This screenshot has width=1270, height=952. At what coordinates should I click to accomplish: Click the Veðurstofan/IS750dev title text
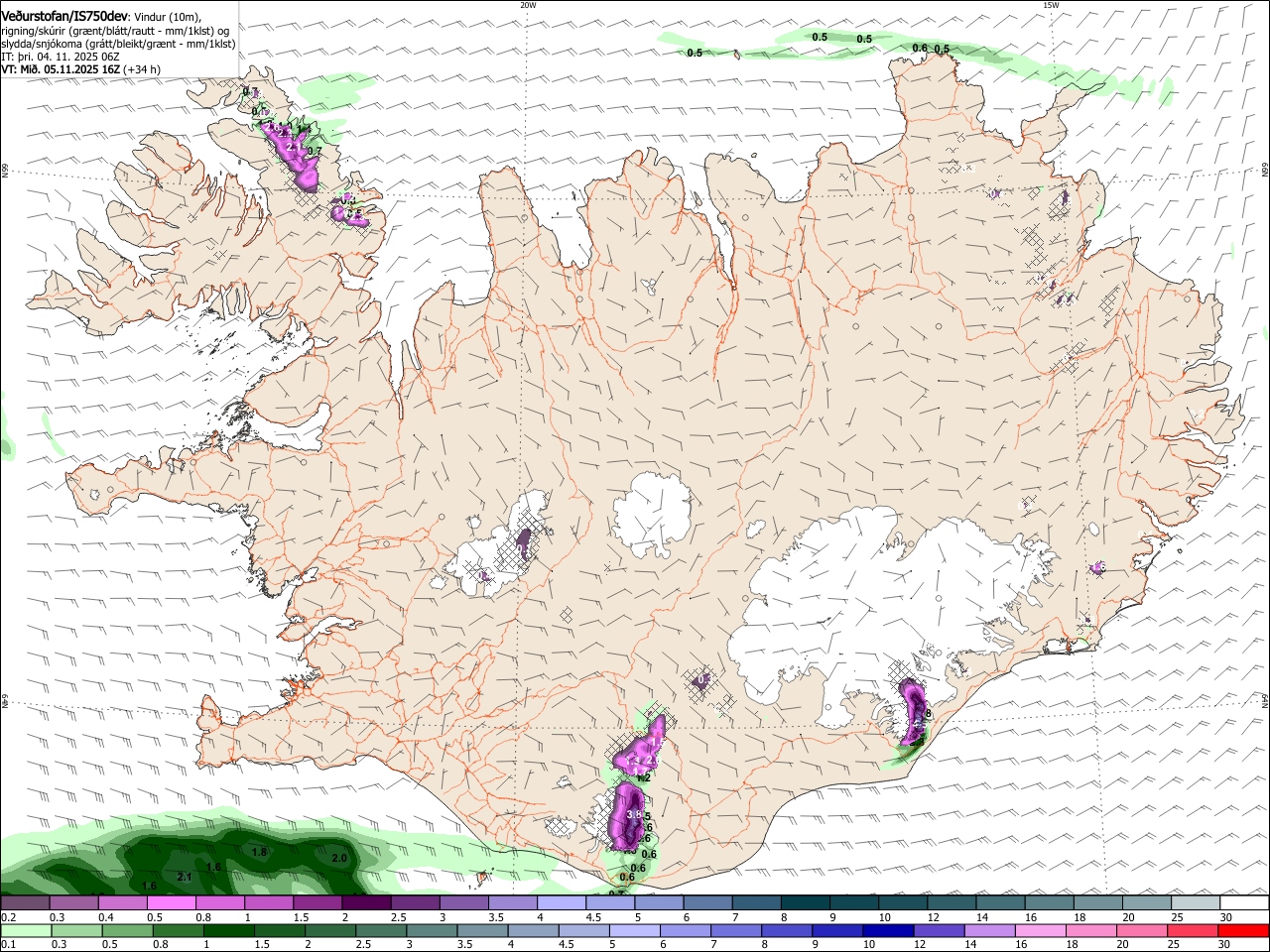64,17
